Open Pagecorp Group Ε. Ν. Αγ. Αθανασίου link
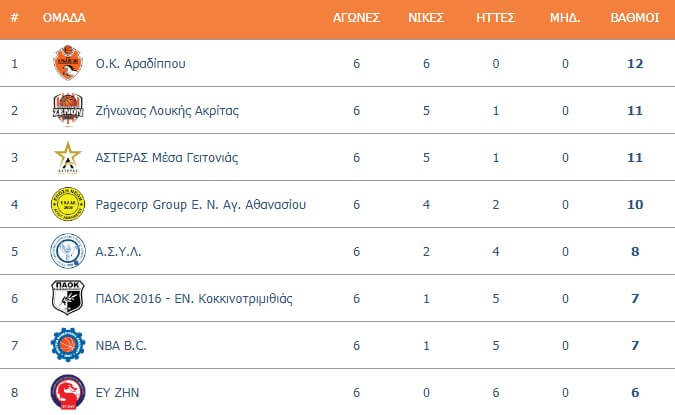 point(201,205)
